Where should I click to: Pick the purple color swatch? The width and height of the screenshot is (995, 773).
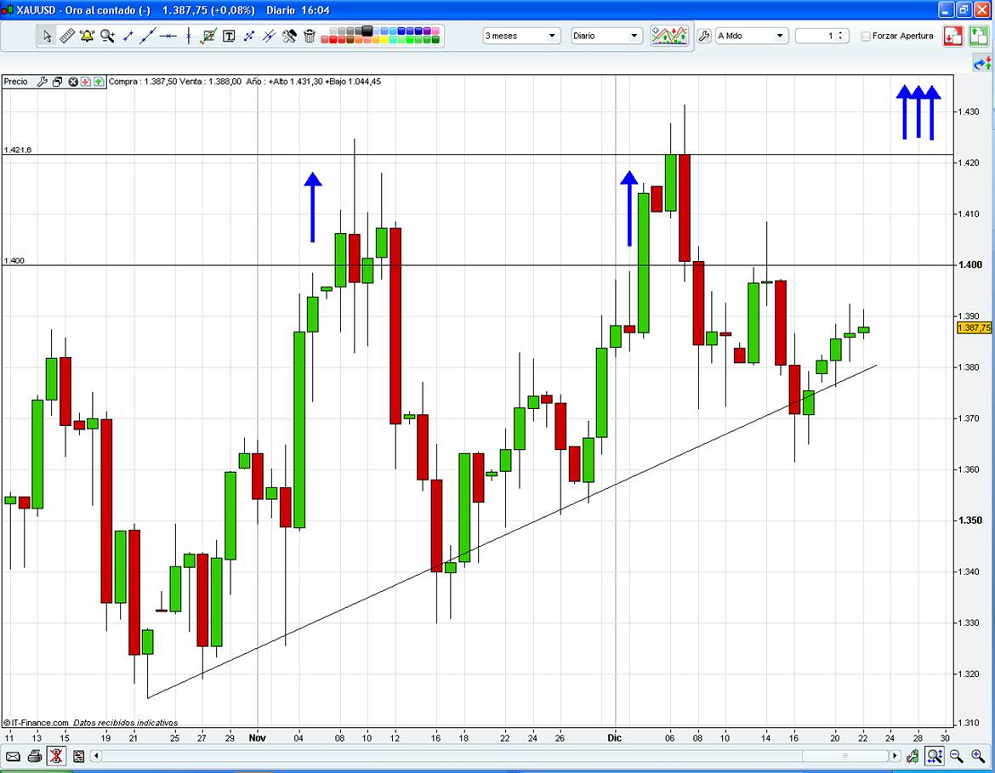426,31
